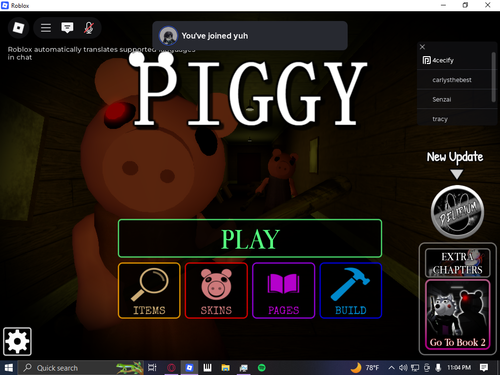500x375 pixels.
Task: Click the green PLAY button
Action: pyautogui.click(x=250, y=238)
